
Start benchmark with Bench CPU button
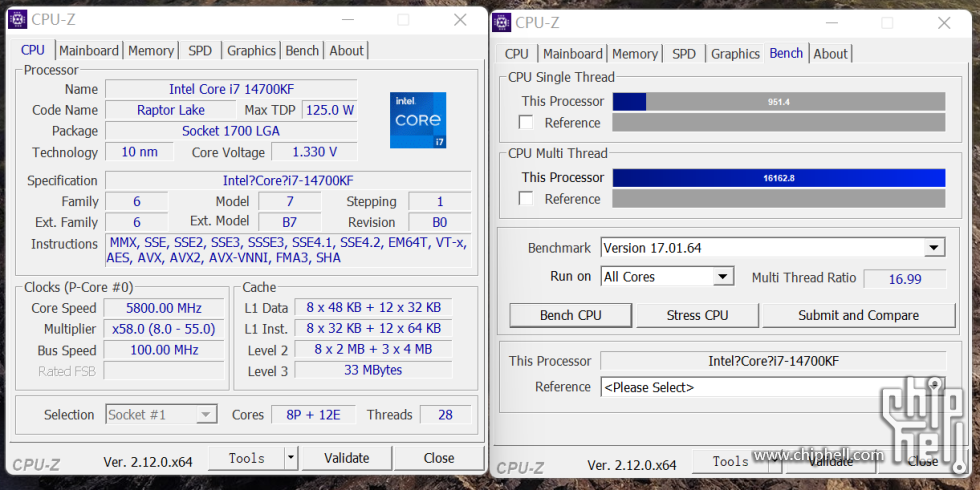[571, 316]
